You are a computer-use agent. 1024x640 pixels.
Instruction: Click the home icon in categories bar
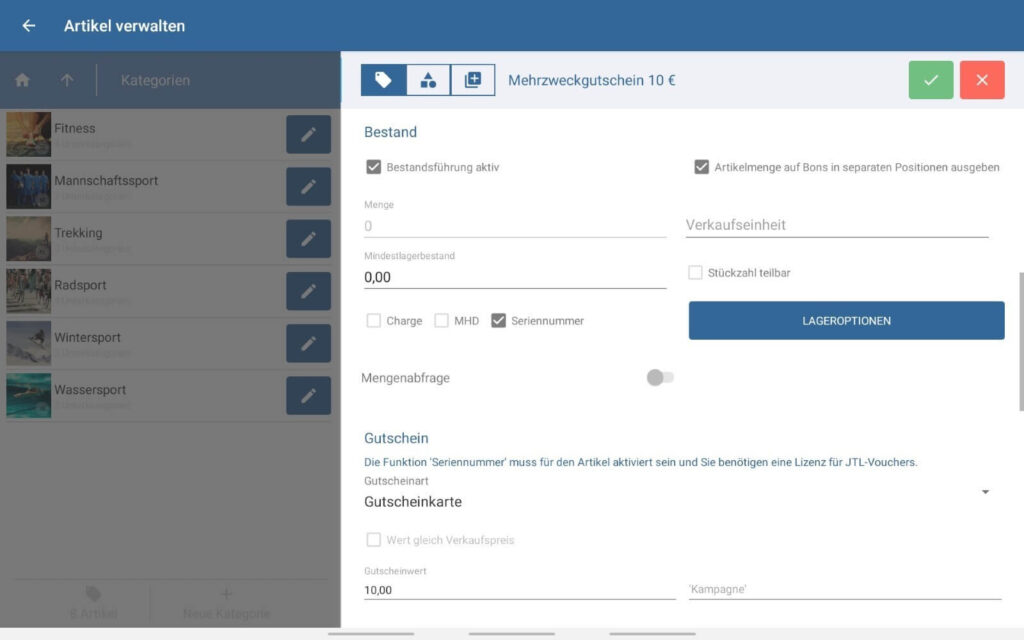22,80
